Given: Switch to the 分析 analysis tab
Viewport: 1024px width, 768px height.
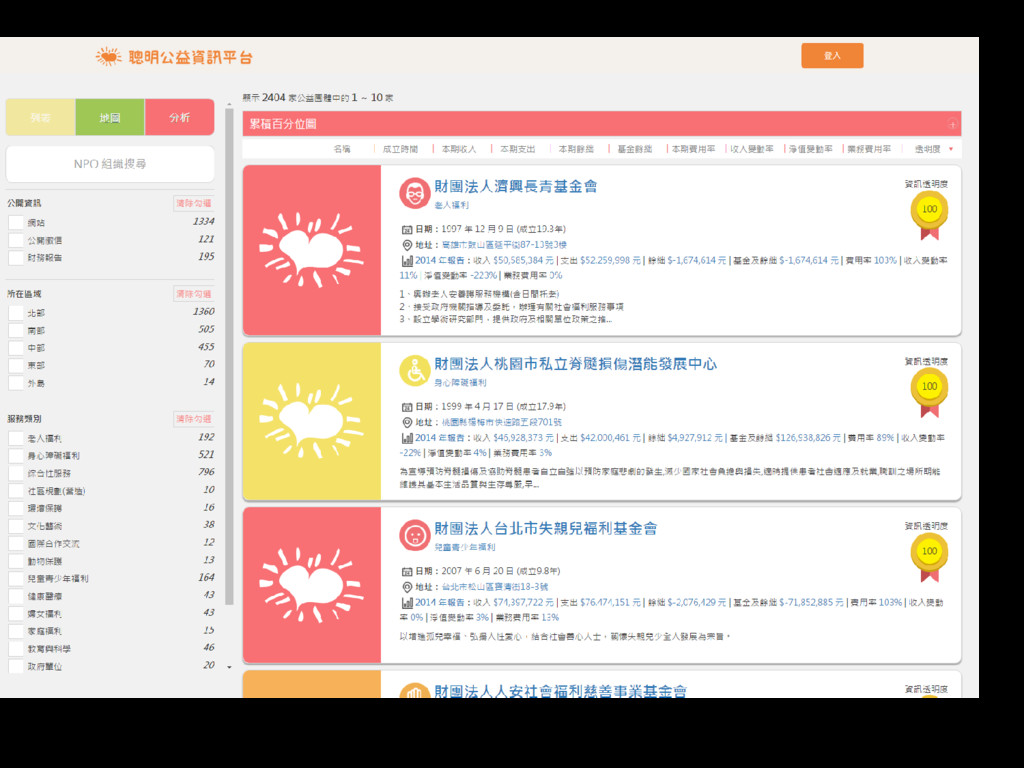Looking at the screenshot, I should tap(180, 118).
